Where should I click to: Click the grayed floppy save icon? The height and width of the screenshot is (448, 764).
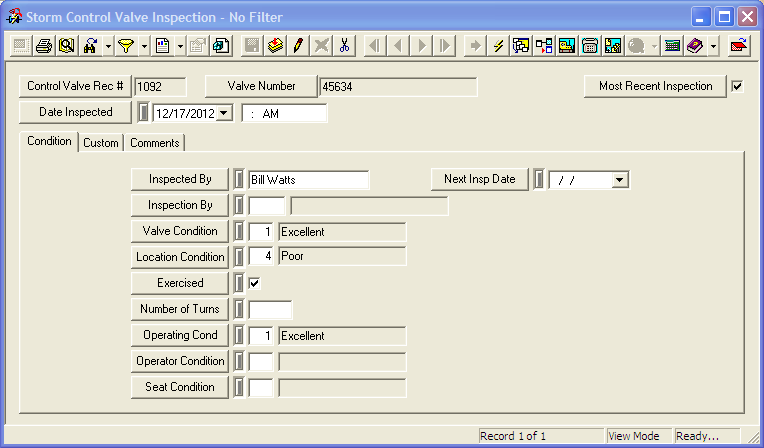coord(252,46)
